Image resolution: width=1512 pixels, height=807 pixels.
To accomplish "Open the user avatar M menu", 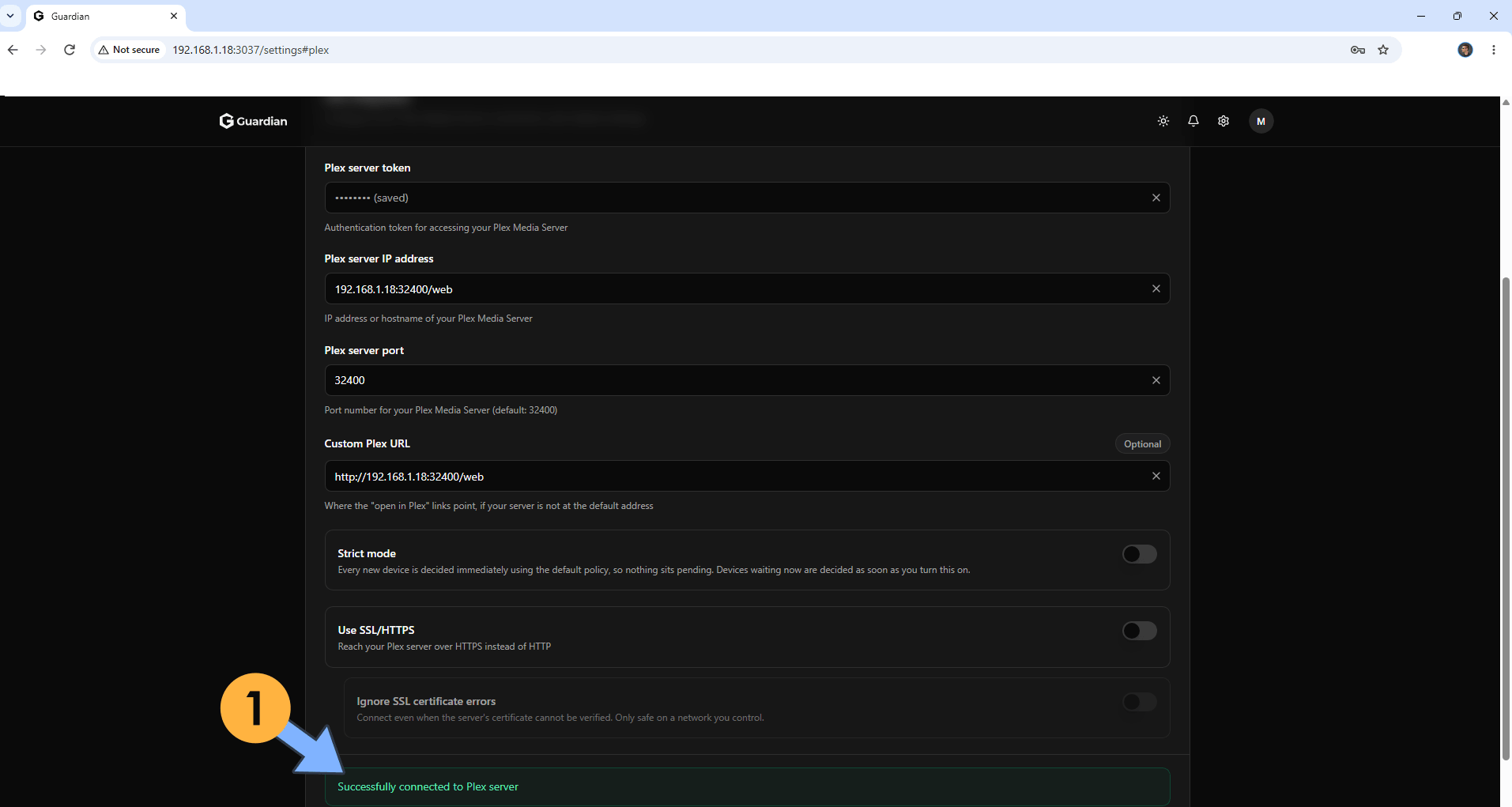I will click(x=1261, y=121).
